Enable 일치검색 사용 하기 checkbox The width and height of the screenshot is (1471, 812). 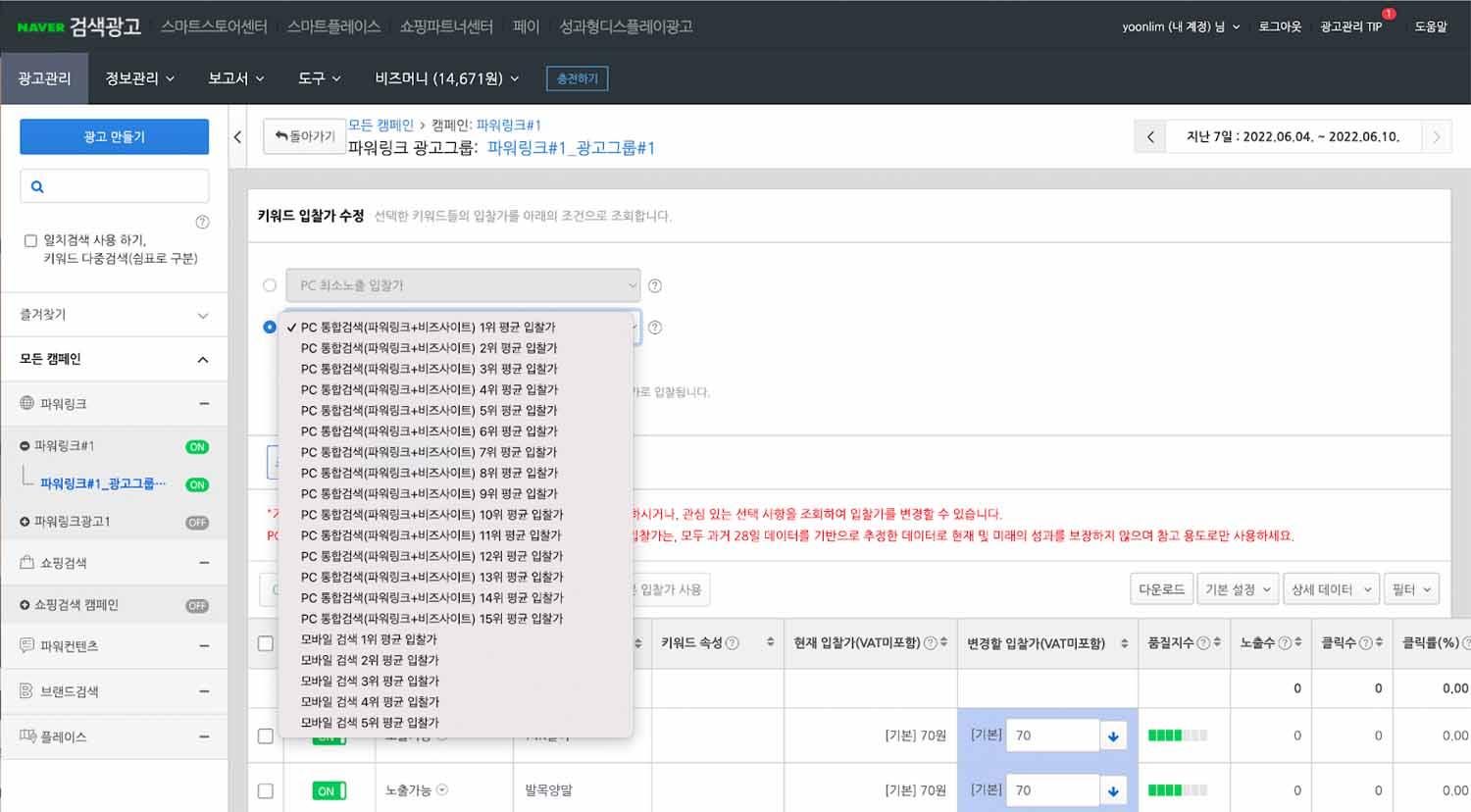(x=30, y=240)
